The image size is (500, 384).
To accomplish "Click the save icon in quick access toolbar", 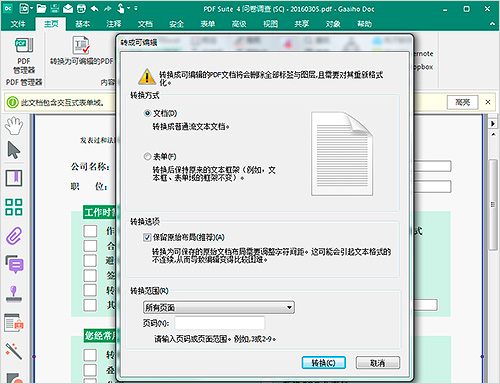I will coord(55,8).
